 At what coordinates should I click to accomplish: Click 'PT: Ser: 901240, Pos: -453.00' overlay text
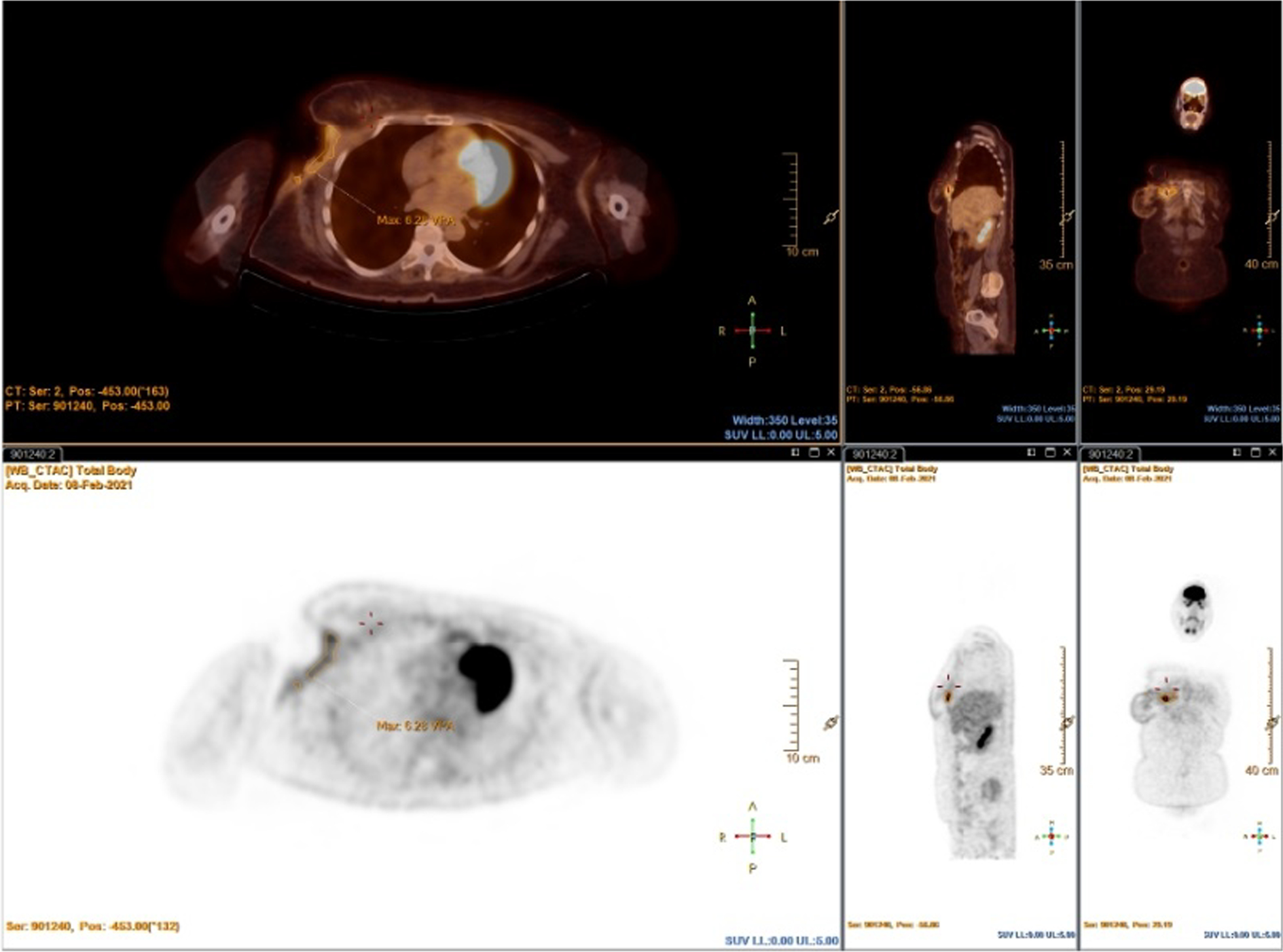click(87, 406)
